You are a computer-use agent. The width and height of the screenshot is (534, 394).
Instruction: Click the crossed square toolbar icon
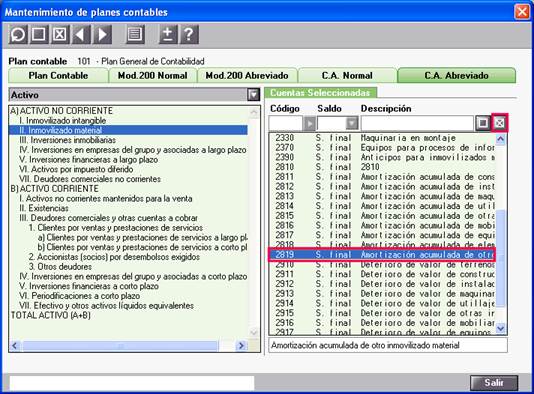(60, 34)
